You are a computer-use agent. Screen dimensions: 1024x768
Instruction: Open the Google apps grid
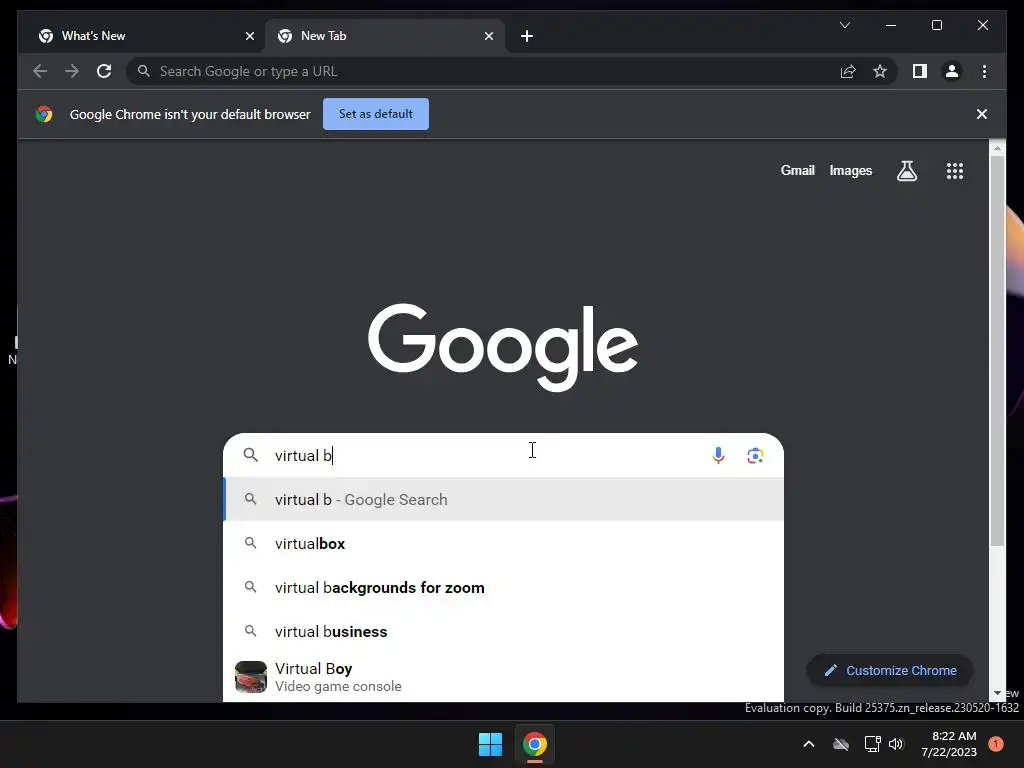pos(955,171)
